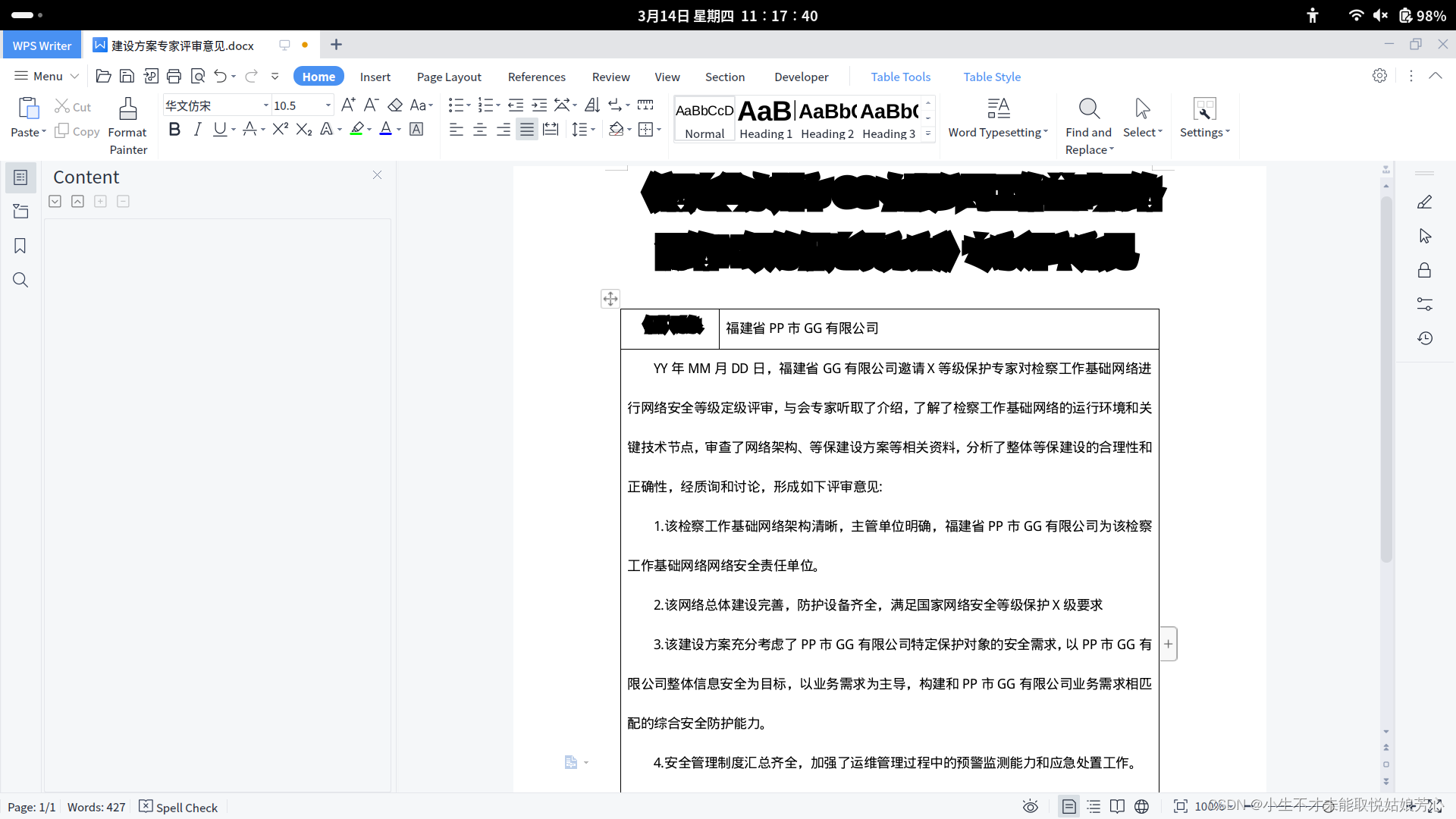The image size is (1456, 819).
Task: Open the history clock icon in right sidebar
Action: [1425, 338]
